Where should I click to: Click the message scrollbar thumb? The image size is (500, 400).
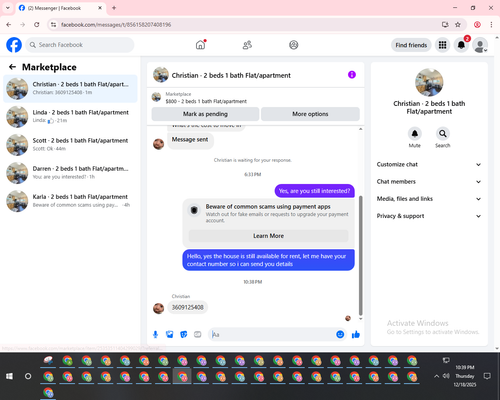(x=360, y=255)
